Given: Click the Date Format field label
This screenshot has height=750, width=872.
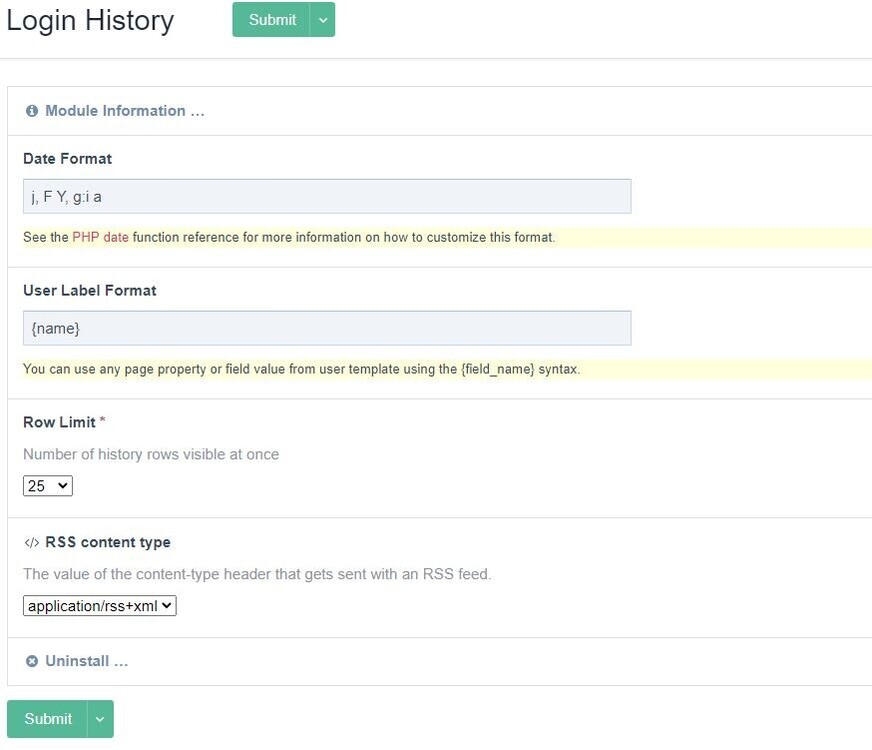Looking at the screenshot, I should click(x=67, y=159).
